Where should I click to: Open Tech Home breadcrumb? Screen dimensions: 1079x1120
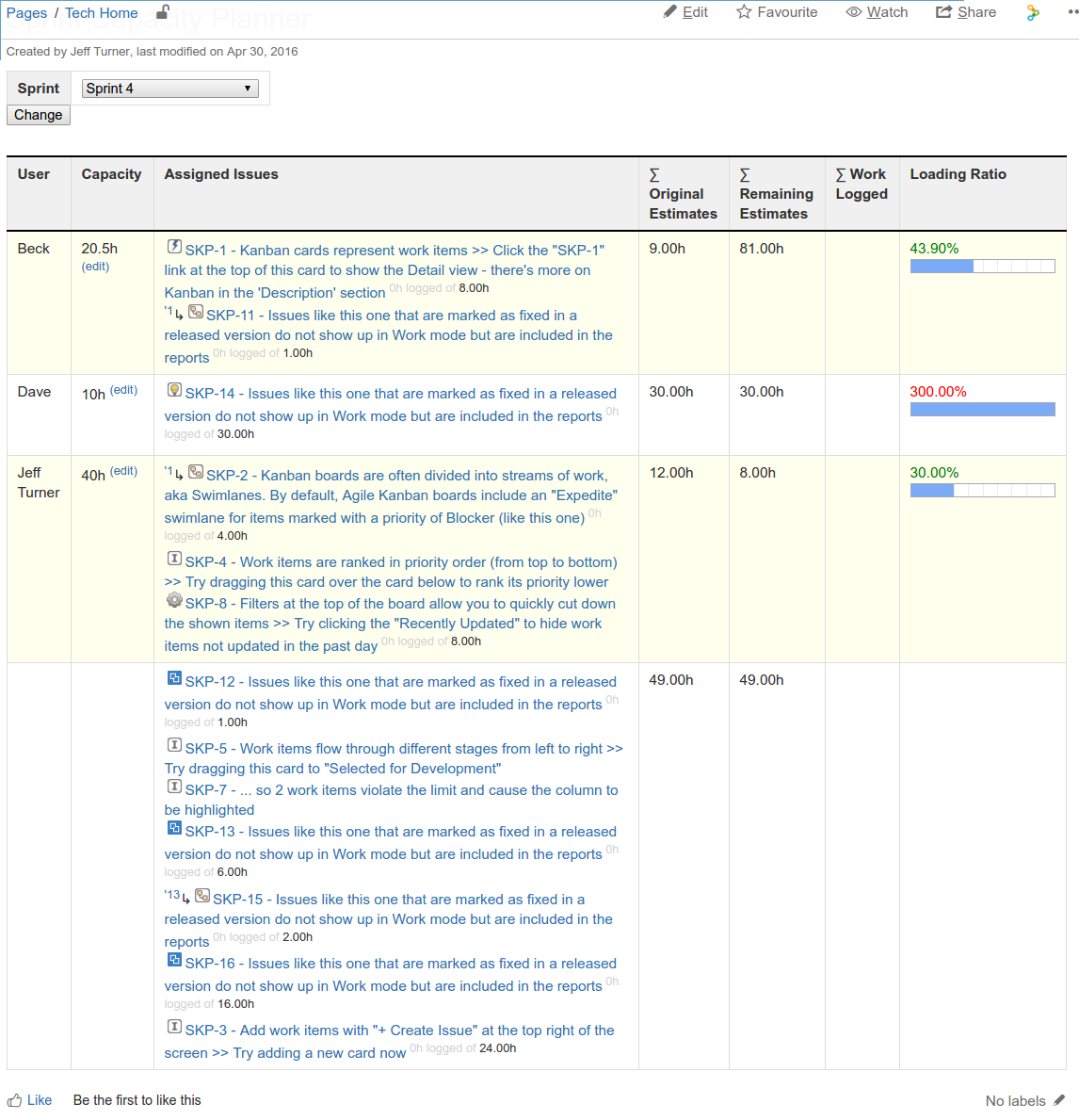click(101, 13)
